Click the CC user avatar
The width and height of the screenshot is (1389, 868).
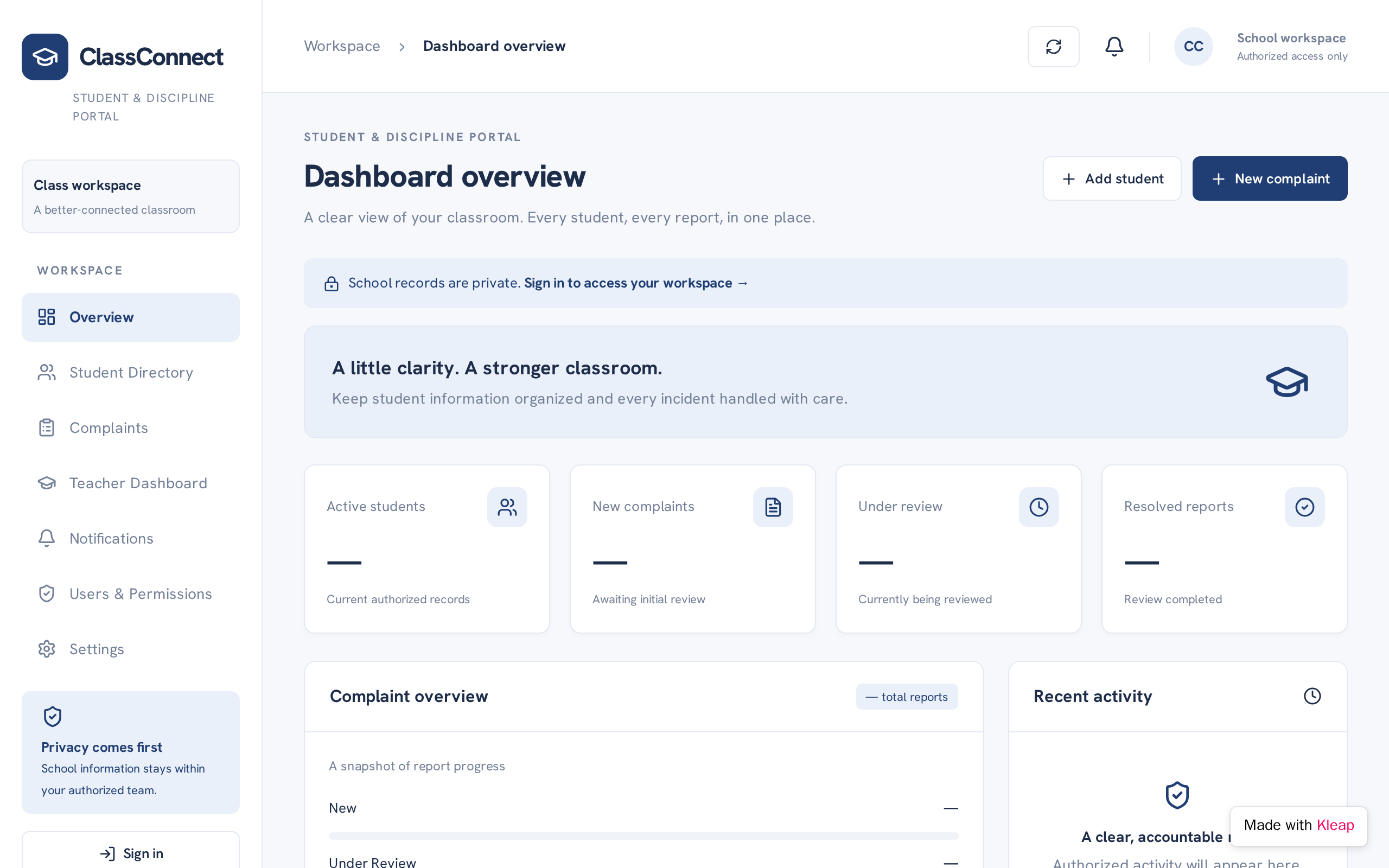[1193, 47]
